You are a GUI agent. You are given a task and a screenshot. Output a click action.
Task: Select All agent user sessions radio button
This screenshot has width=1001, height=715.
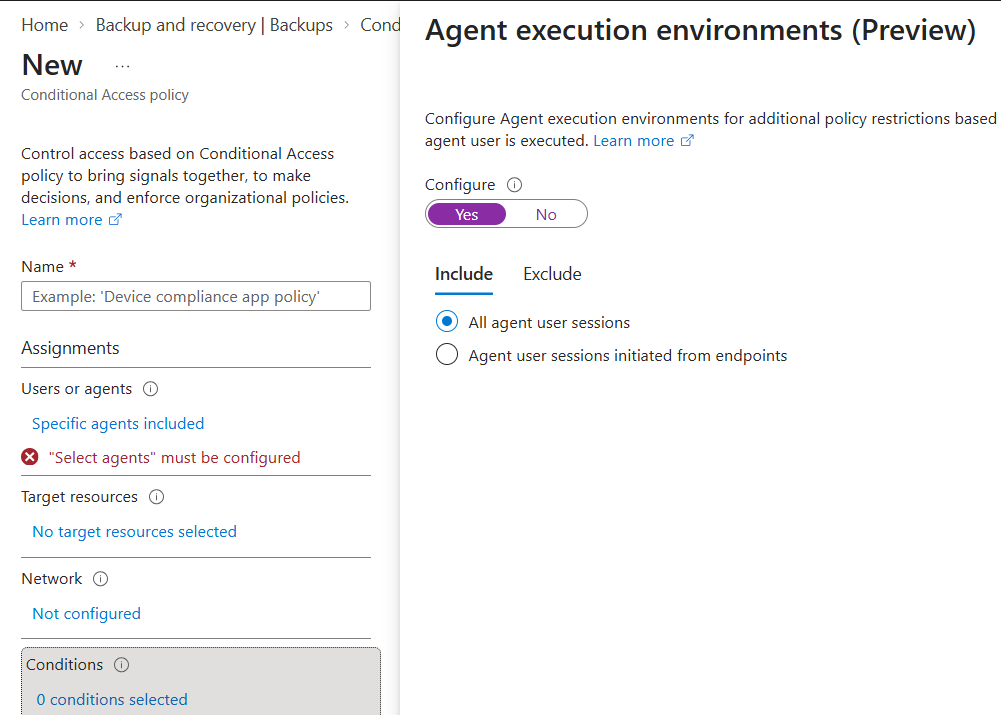(447, 321)
